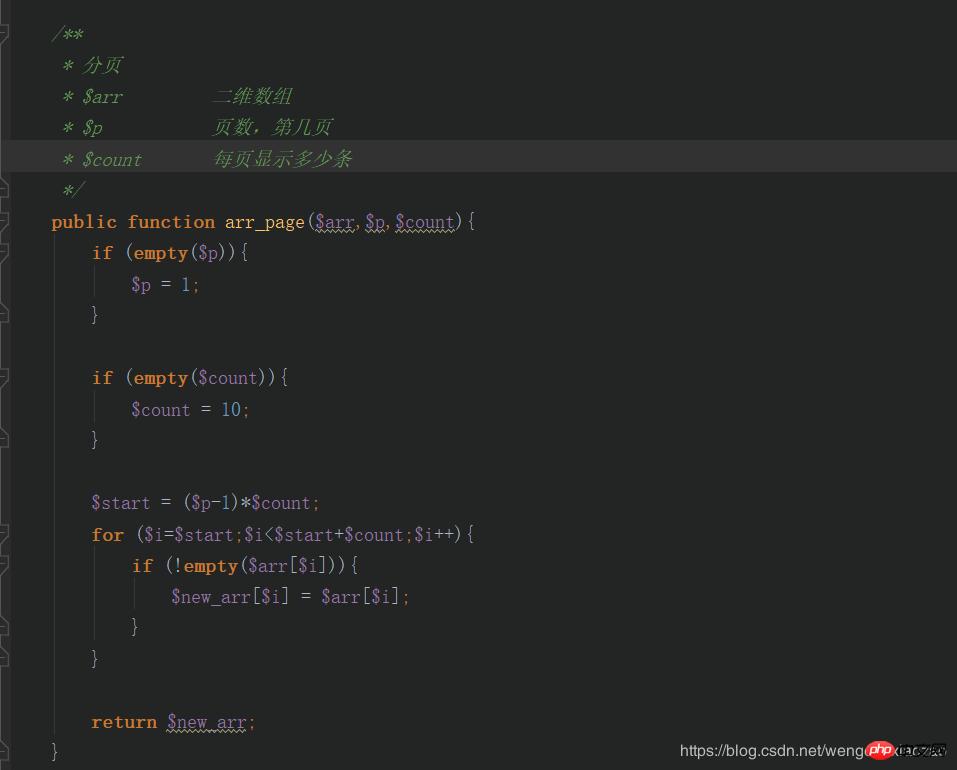
Task: Click the underlined $arr parameter in signature
Action: pyautogui.click(x=334, y=222)
